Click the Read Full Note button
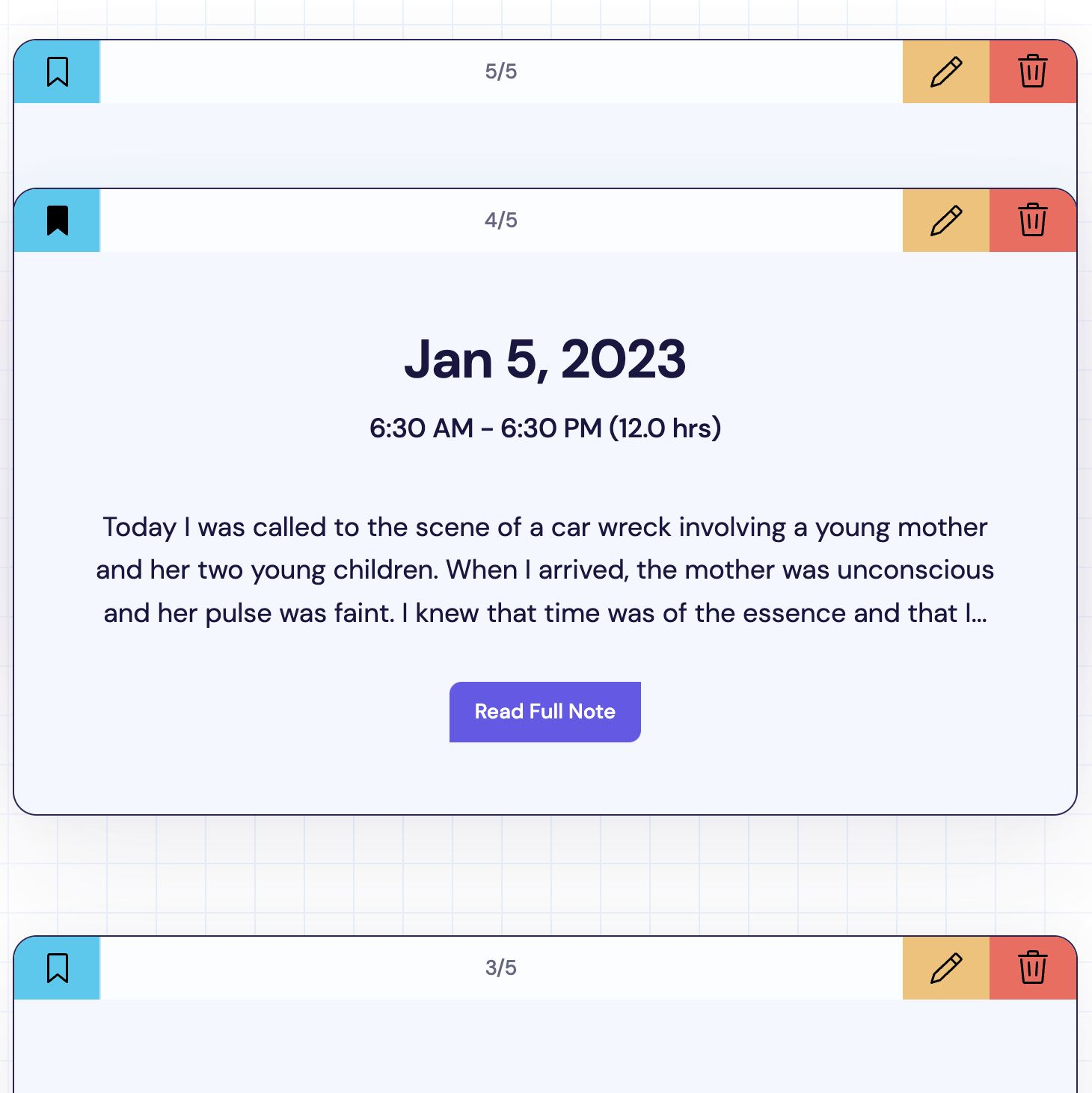 [x=545, y=712]
